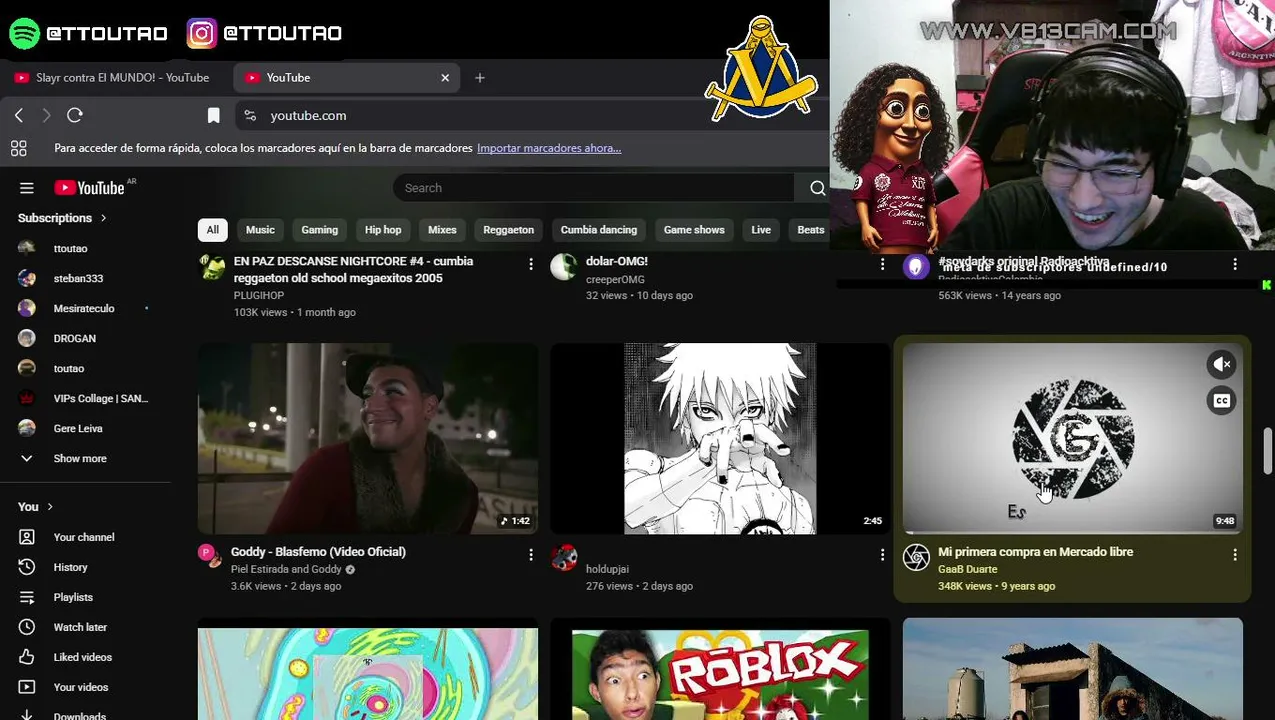
Task: Click the YouTube logo home link
Action: tap(90, 188)
